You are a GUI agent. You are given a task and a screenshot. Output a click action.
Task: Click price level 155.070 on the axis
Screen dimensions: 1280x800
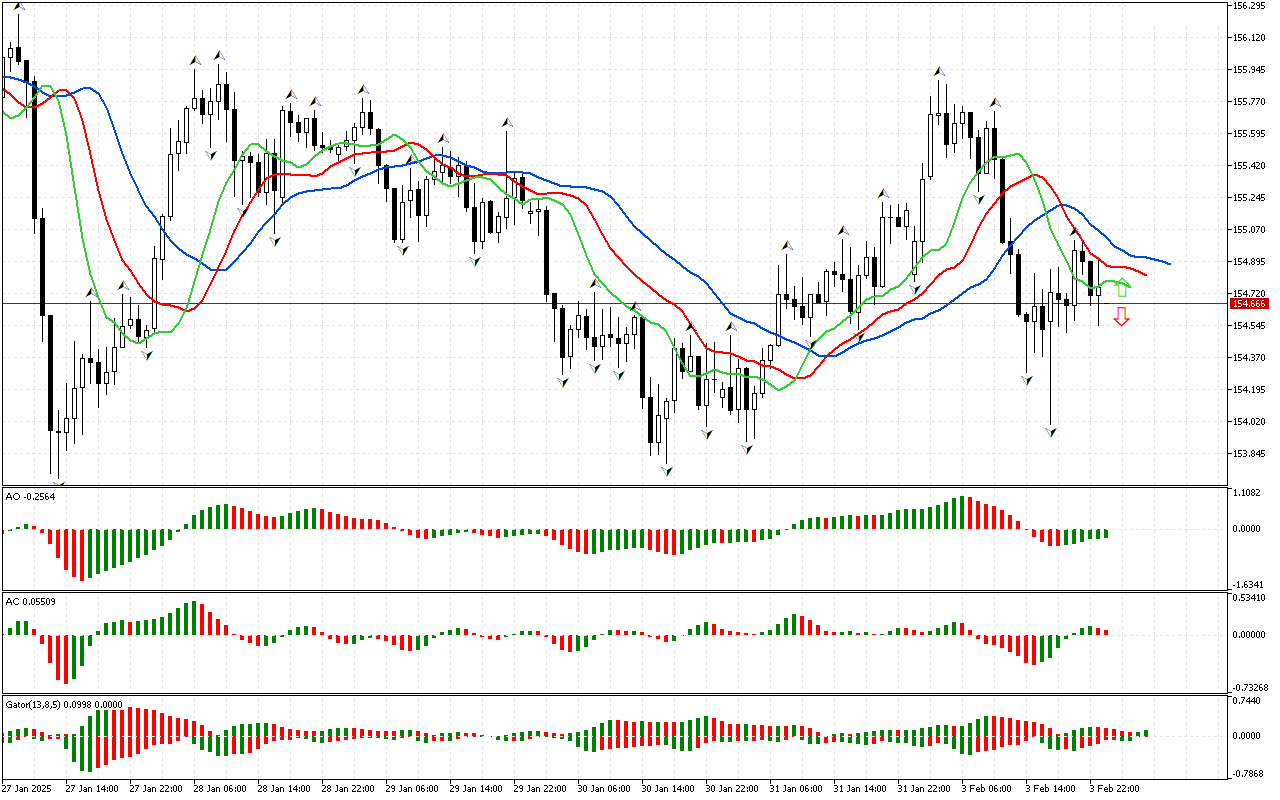click(x=1250, y=230)
